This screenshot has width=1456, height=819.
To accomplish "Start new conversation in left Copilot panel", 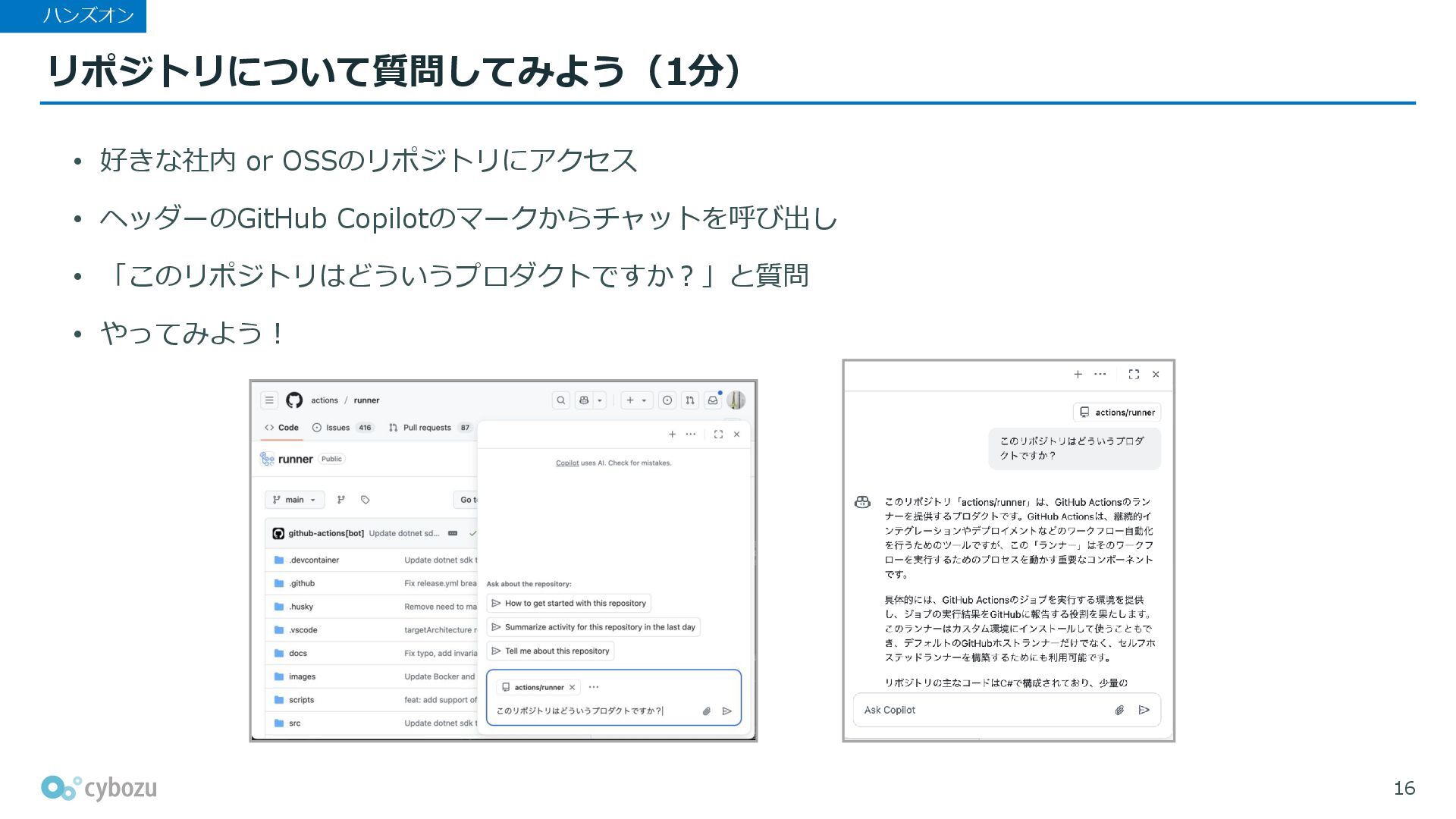I will 672,435.
